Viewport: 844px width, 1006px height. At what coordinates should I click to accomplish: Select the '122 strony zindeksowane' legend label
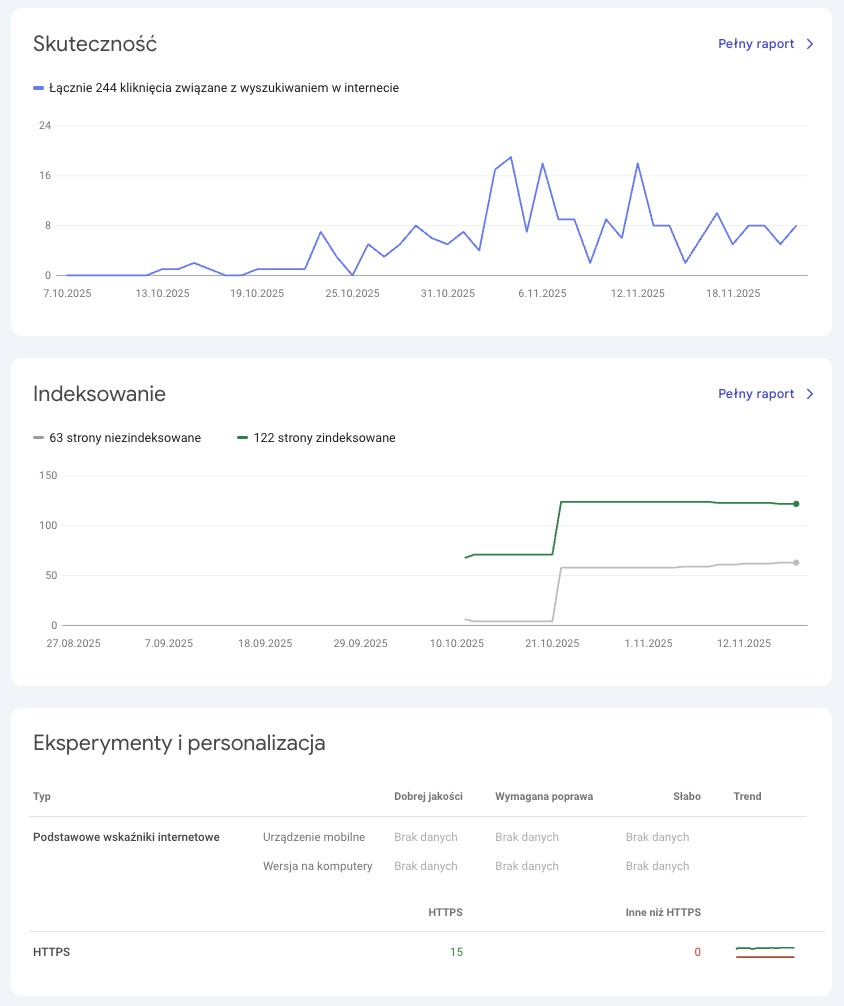point(324,438)
